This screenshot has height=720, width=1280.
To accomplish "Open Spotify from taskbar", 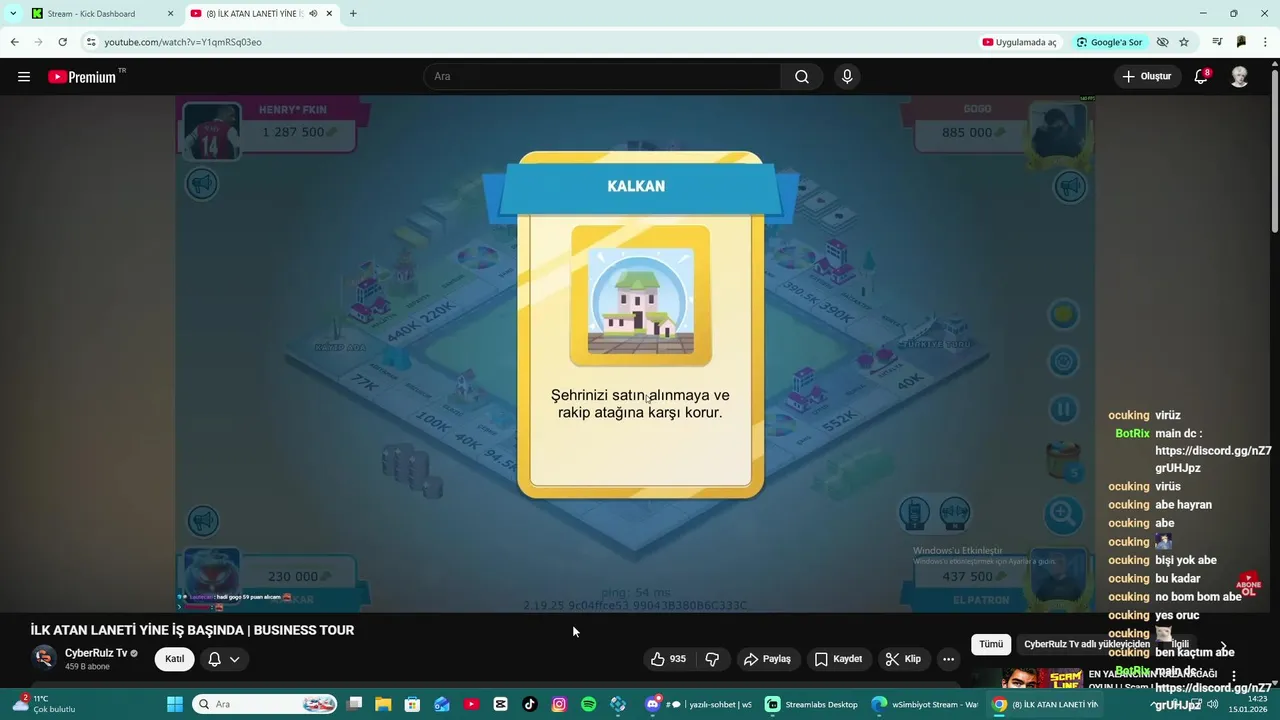I will click(588, 704).
